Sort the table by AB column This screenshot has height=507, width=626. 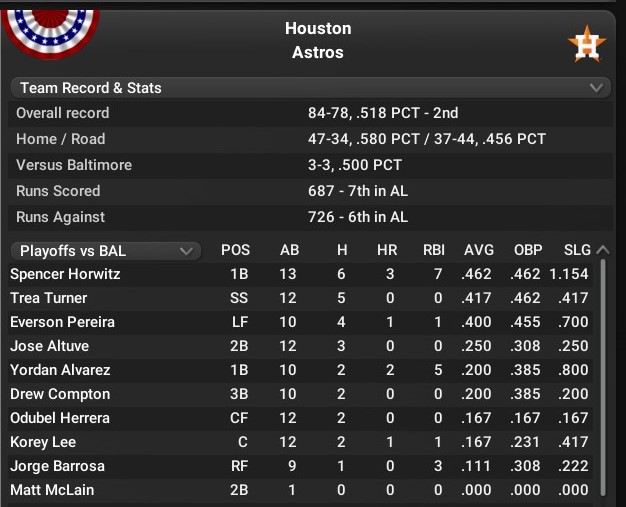(288, 250)
